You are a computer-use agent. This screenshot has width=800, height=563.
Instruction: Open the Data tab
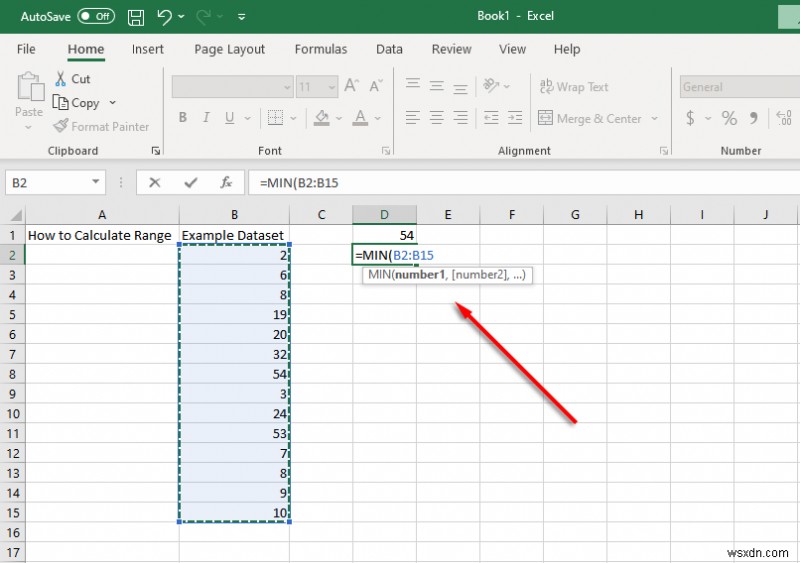pos(389,50)
